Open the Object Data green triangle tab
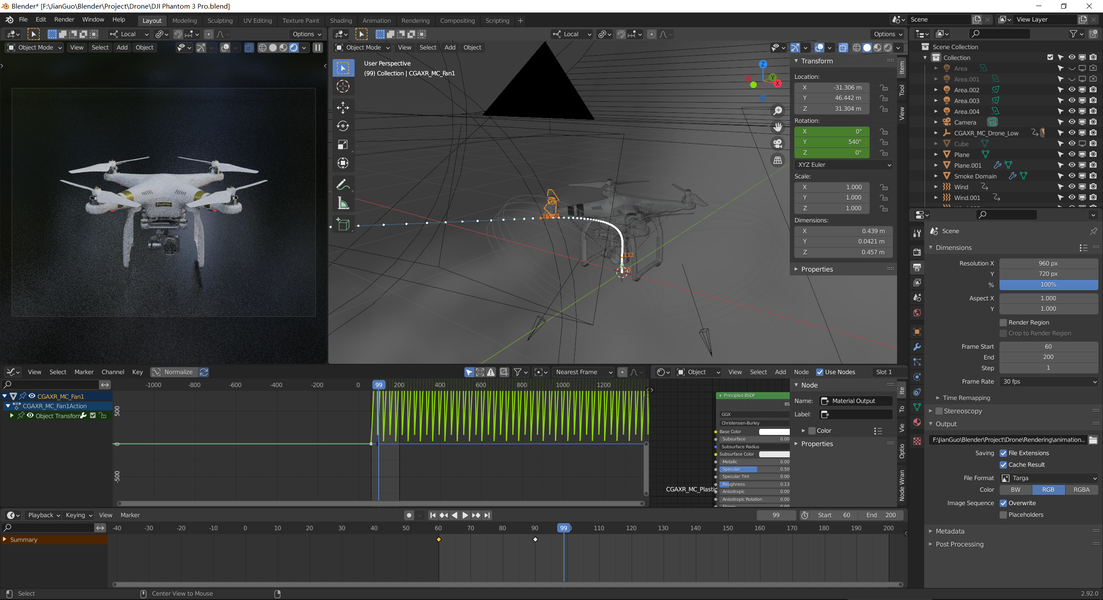 pos(917,407)
